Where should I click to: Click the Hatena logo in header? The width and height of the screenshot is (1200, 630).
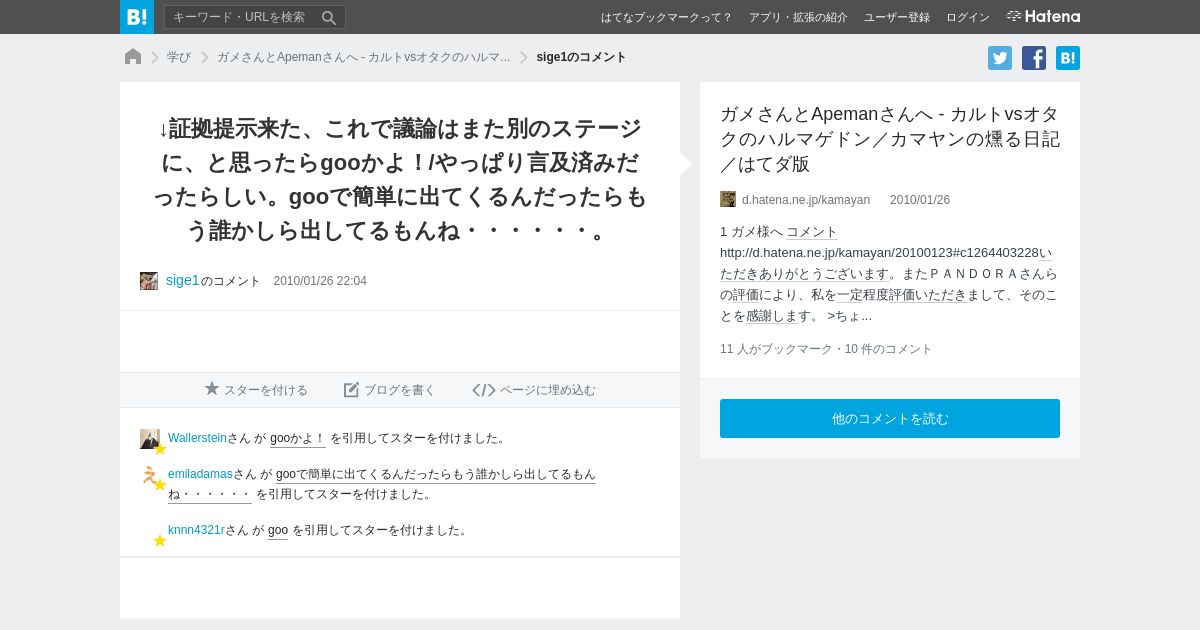pos(1043,16)
